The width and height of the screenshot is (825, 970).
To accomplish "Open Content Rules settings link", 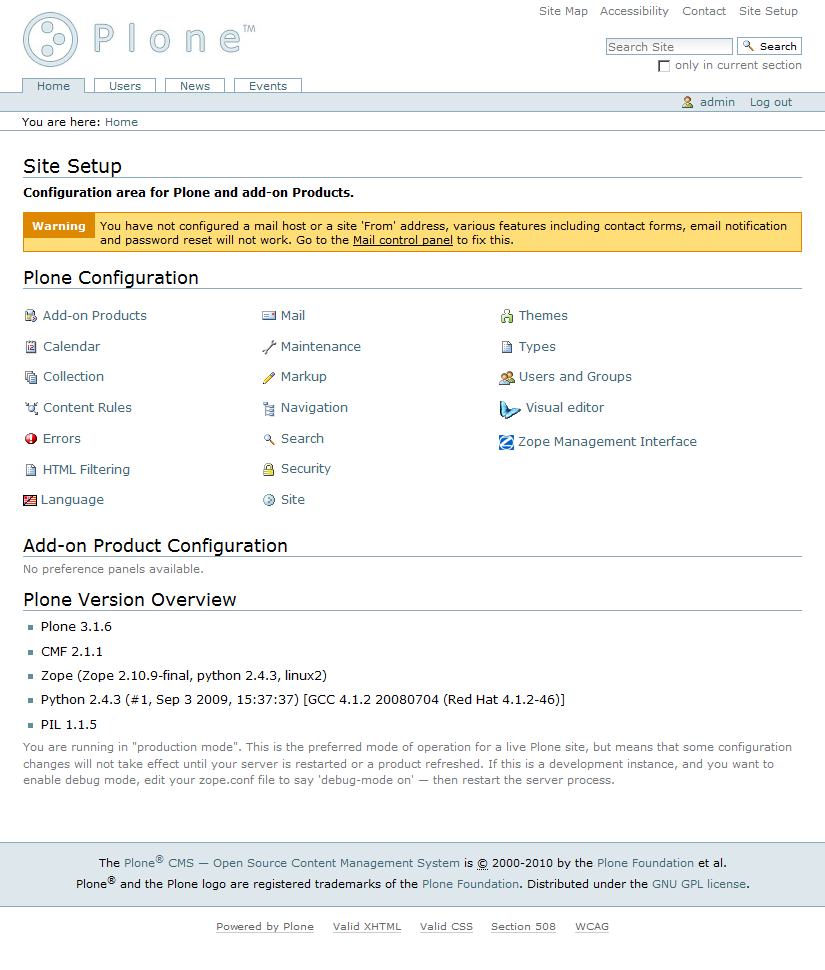I will click(x=87, y=408).
